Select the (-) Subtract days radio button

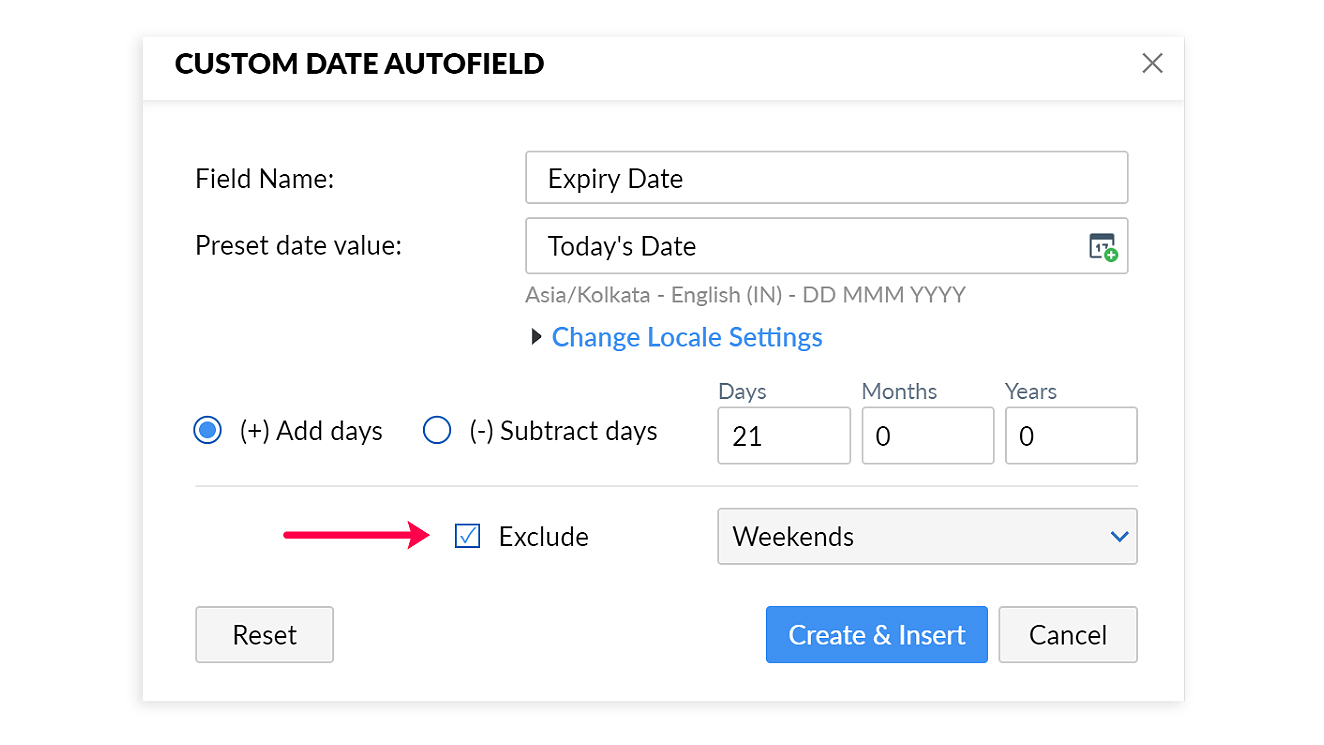[x=437, y=431]
